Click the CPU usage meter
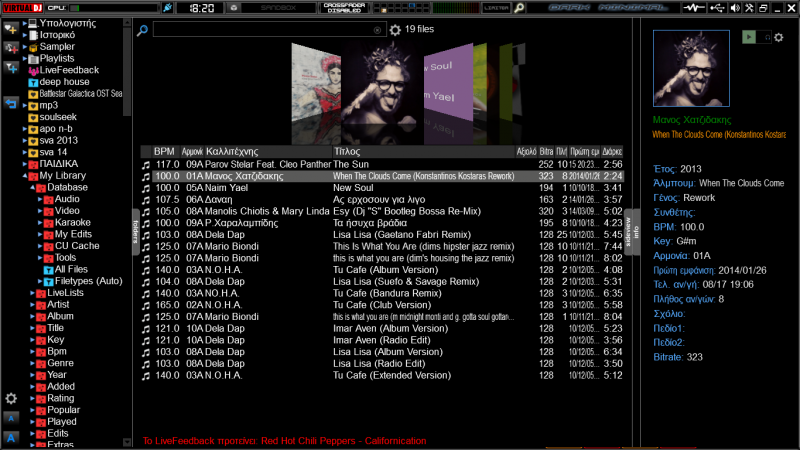The height and width of the screenshot is (450, 800). click(x=115, y=8)
